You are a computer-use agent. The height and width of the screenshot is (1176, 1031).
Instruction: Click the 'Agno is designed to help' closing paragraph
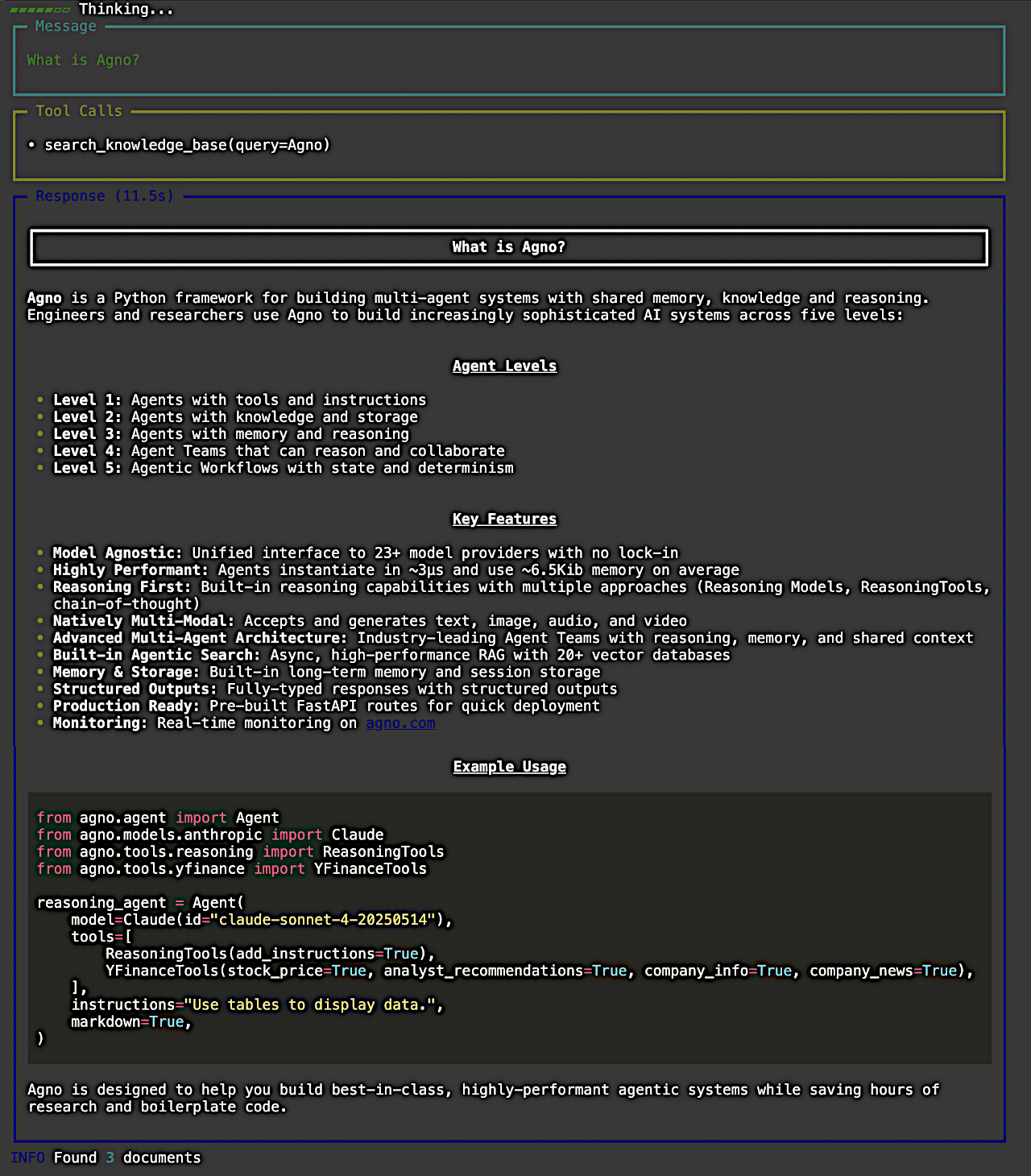(x=483, y=1098)
